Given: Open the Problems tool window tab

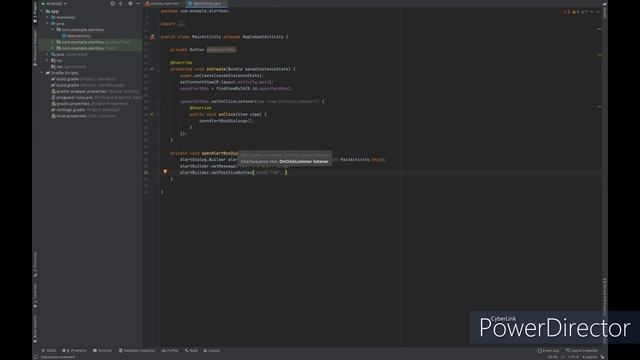Looking at the screenshot, I should point(74,351).
